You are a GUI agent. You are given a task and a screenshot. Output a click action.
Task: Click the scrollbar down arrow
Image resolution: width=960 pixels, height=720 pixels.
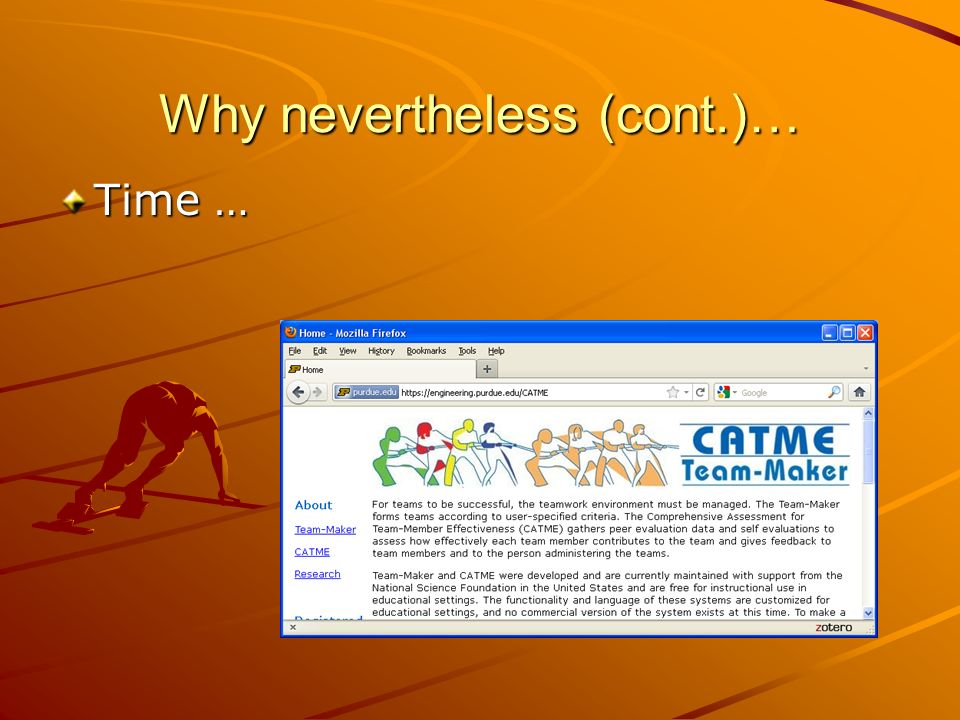click(x=868, y=612)
